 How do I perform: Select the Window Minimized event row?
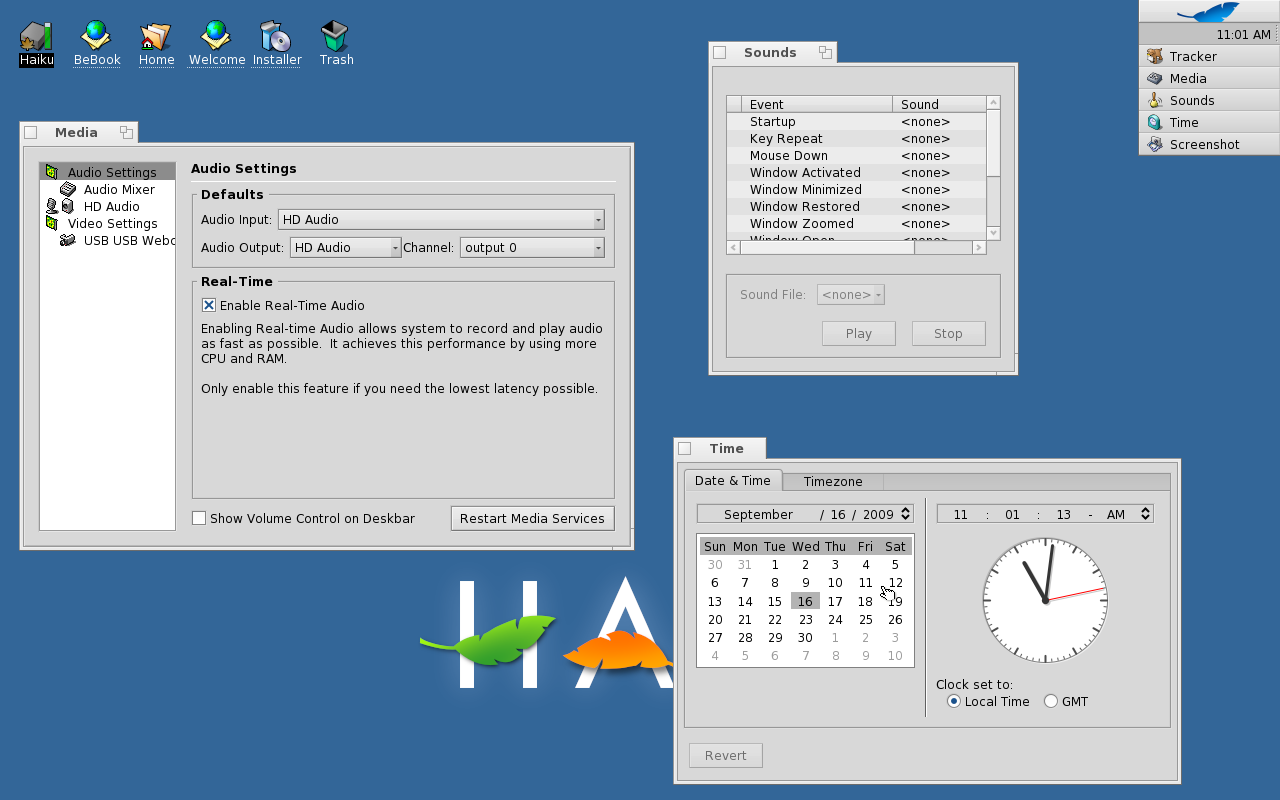pyautogui.click(x=856, y=189)
